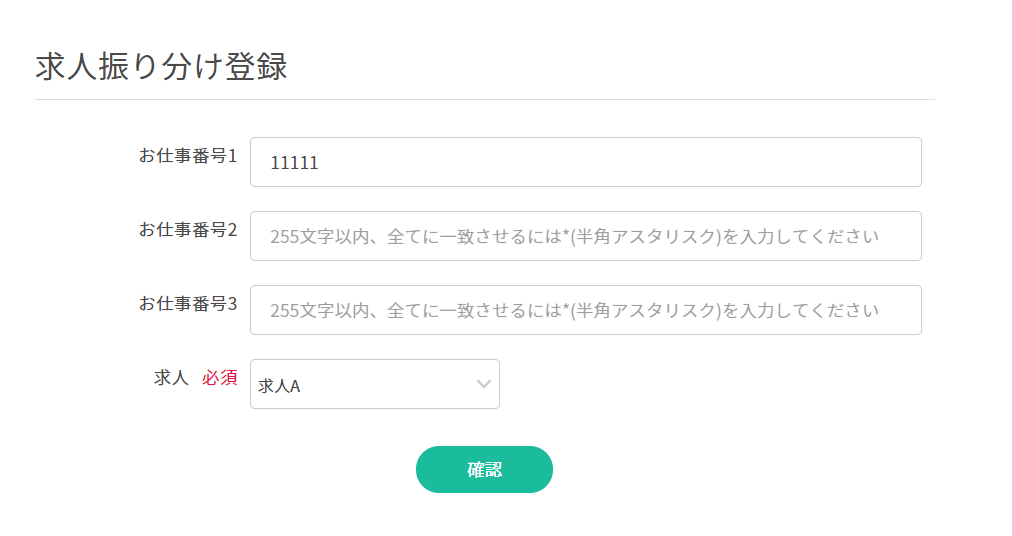The width and height of the screenshot is (1012, 536).
Task: Click the selected 求人A option text
Action: coord(279,385)
